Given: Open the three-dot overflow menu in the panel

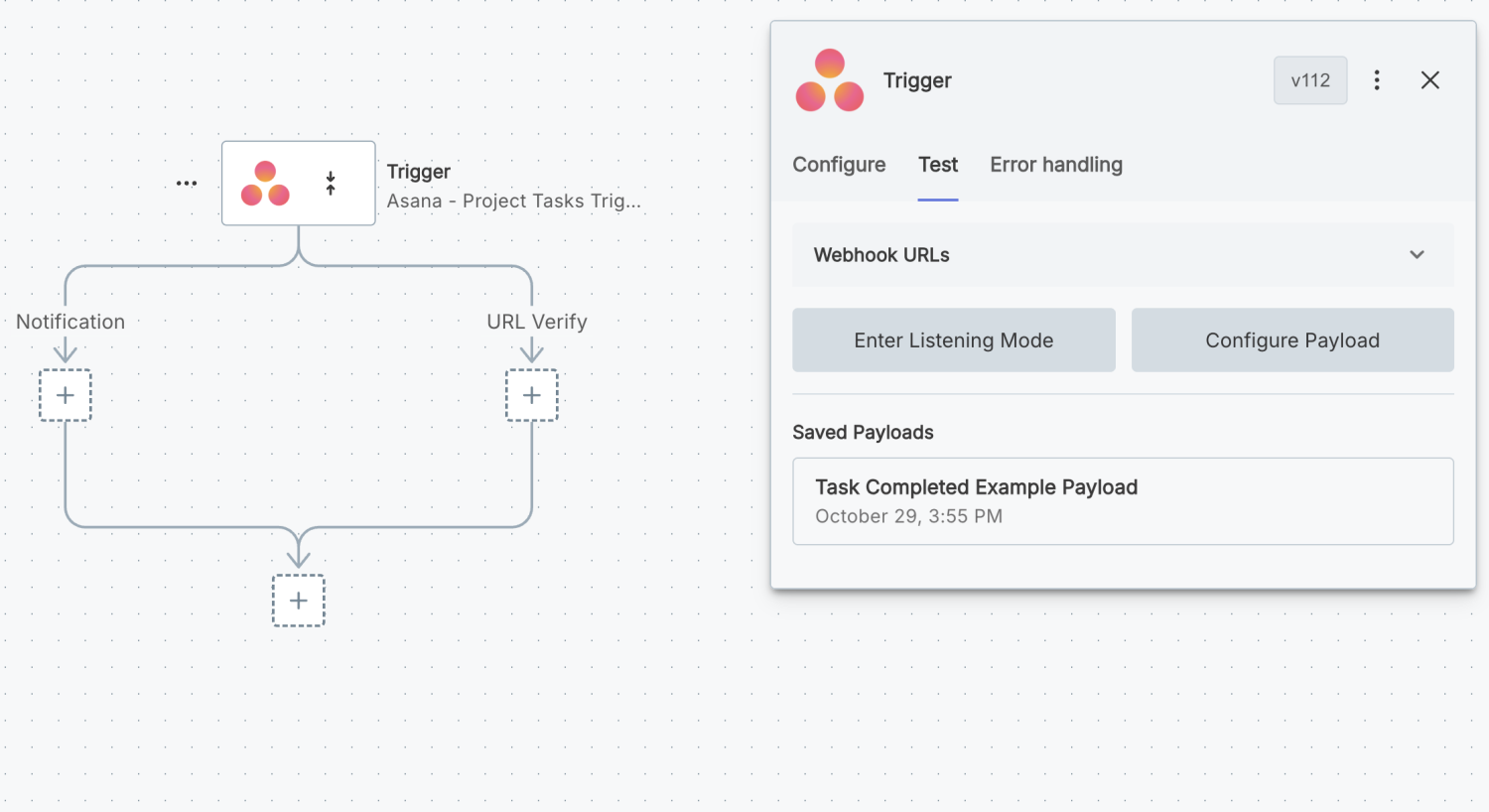Looking at the screenshot, I should point(1377,79).
